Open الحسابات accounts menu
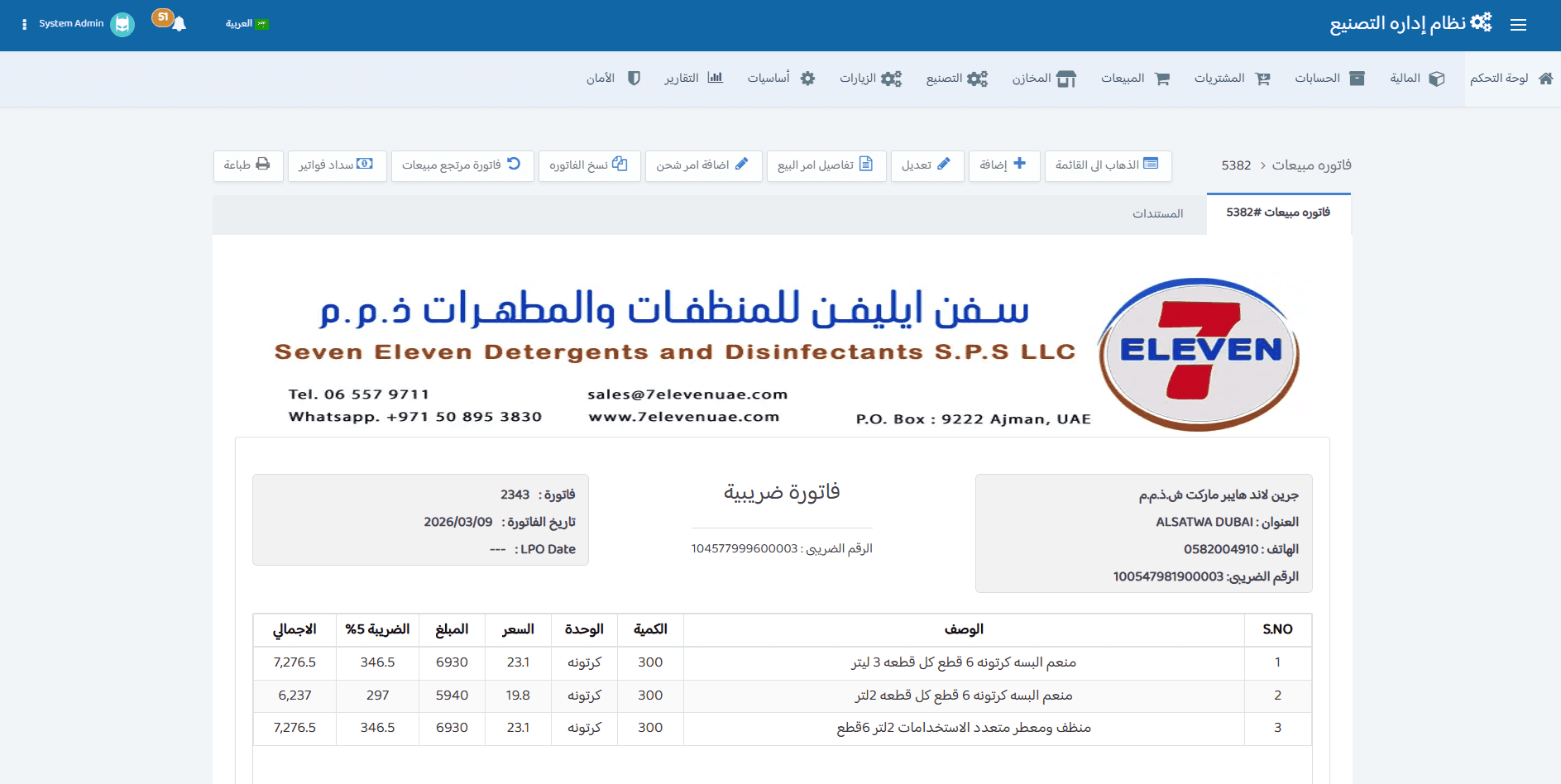Image resolution: width=1561 pixels, height=784 pixels. point(1329,79)
